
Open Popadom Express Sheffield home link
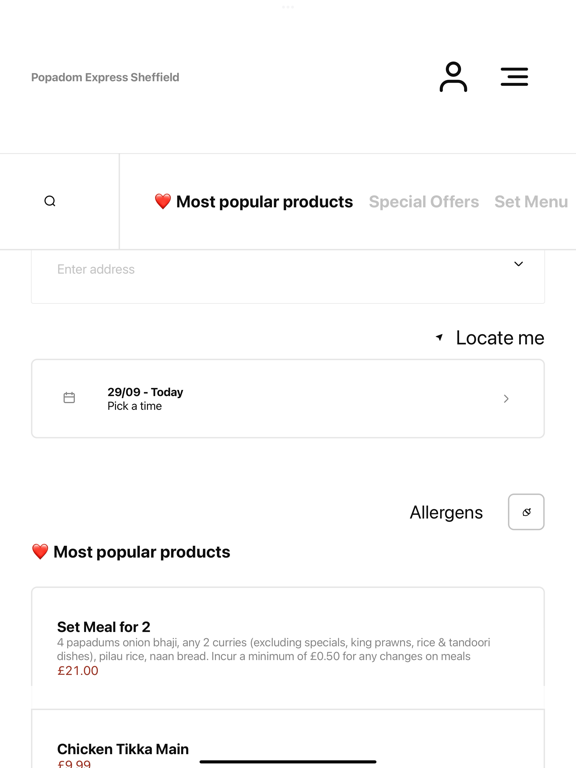(105, 77)
